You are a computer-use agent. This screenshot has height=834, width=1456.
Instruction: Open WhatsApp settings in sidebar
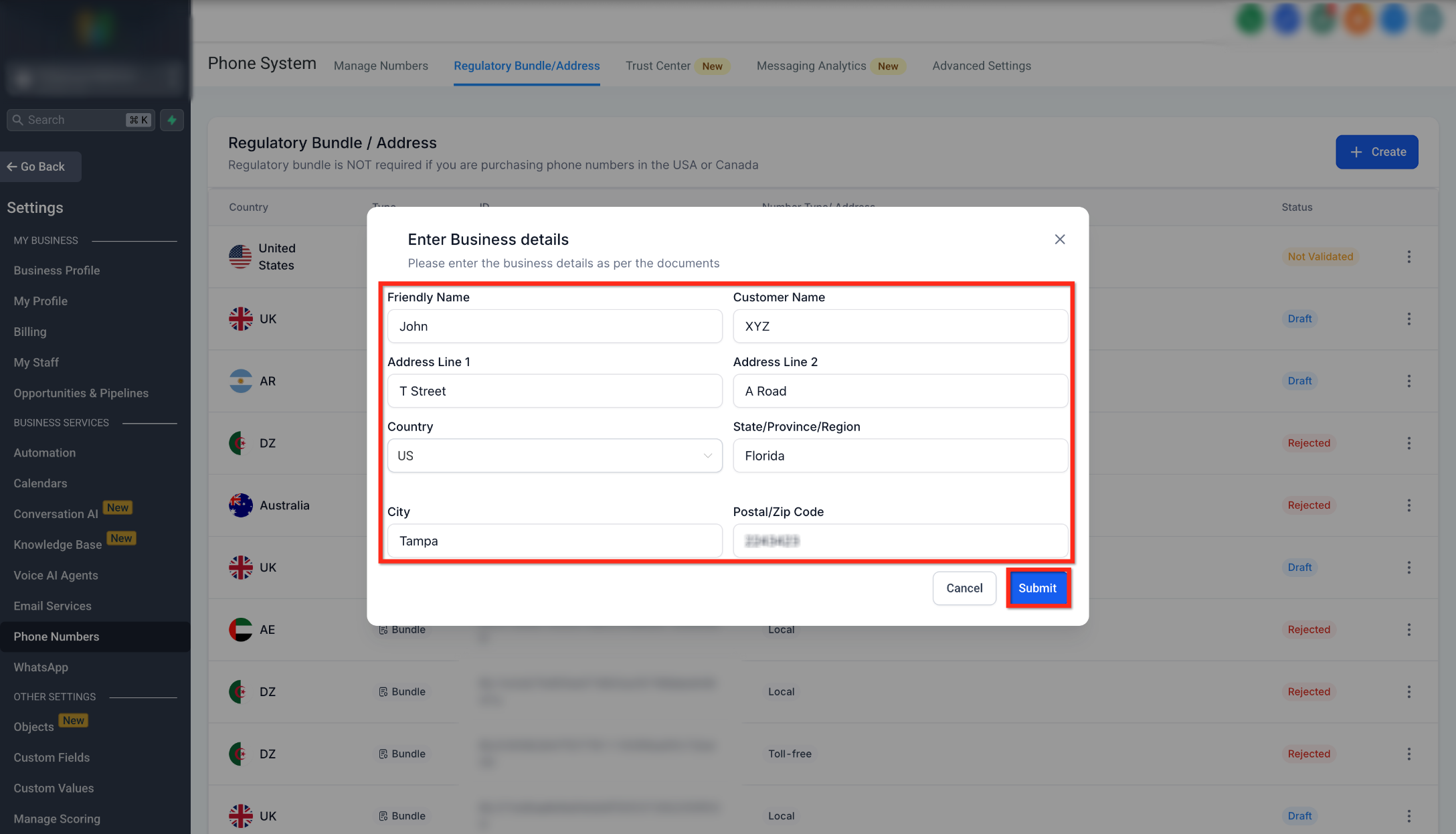pos(41,667)
